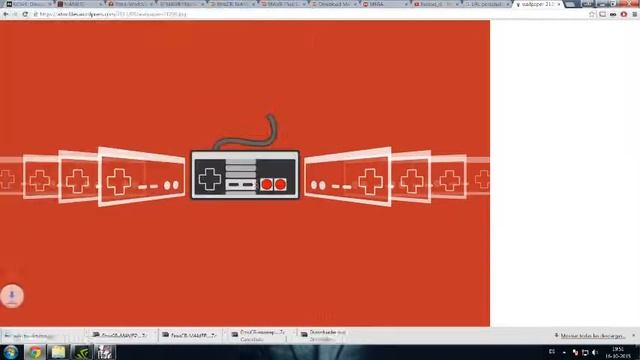The height and width of the screenshot is (360, 640).
Task: Click the ES language indicator
Action: tap(552, 351)
